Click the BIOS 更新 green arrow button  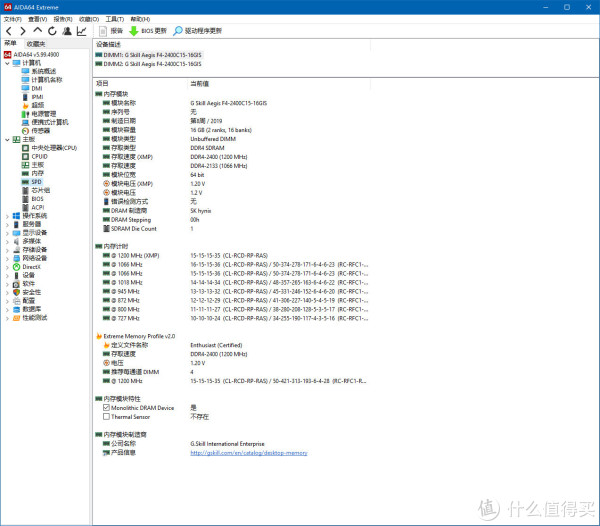(148, 31)
